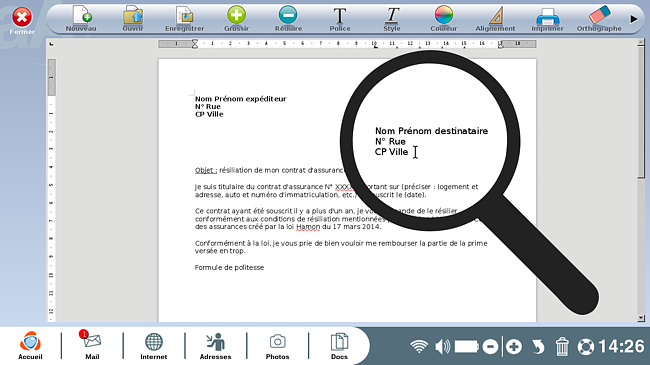Open the Couleur color wheel
Image resolution: width=650 pixels, height=365 pixels.
[x=444, y=19]
